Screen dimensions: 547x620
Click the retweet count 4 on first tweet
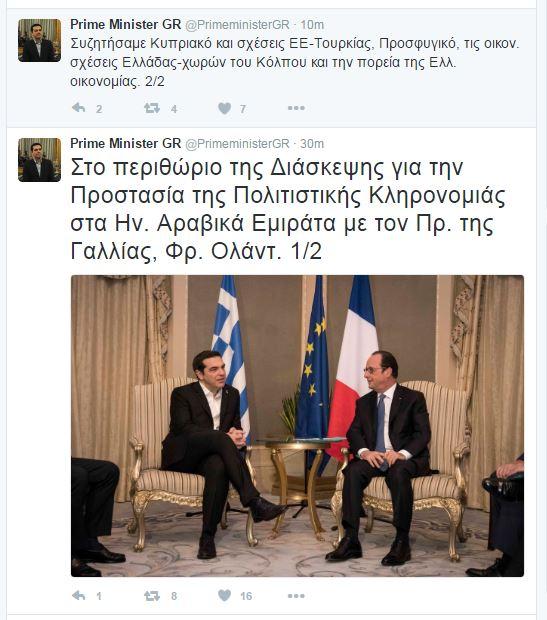coord(174,109)
